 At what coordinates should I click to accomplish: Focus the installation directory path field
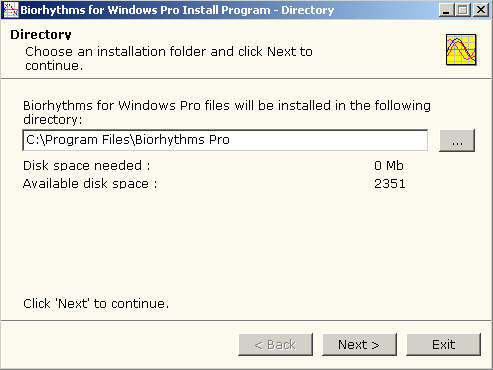(x=225, y=140)
